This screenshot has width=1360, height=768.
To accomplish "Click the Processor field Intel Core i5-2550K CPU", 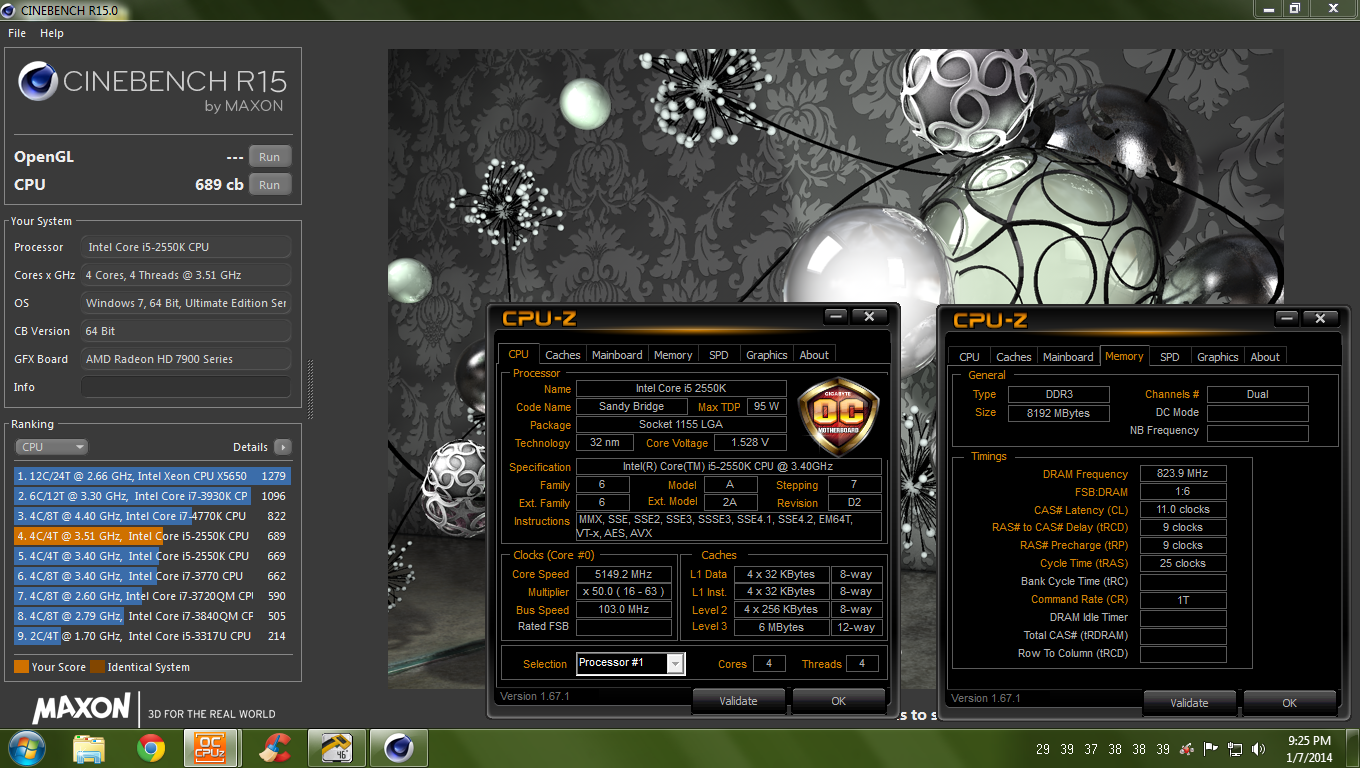I will pos(186,247).
